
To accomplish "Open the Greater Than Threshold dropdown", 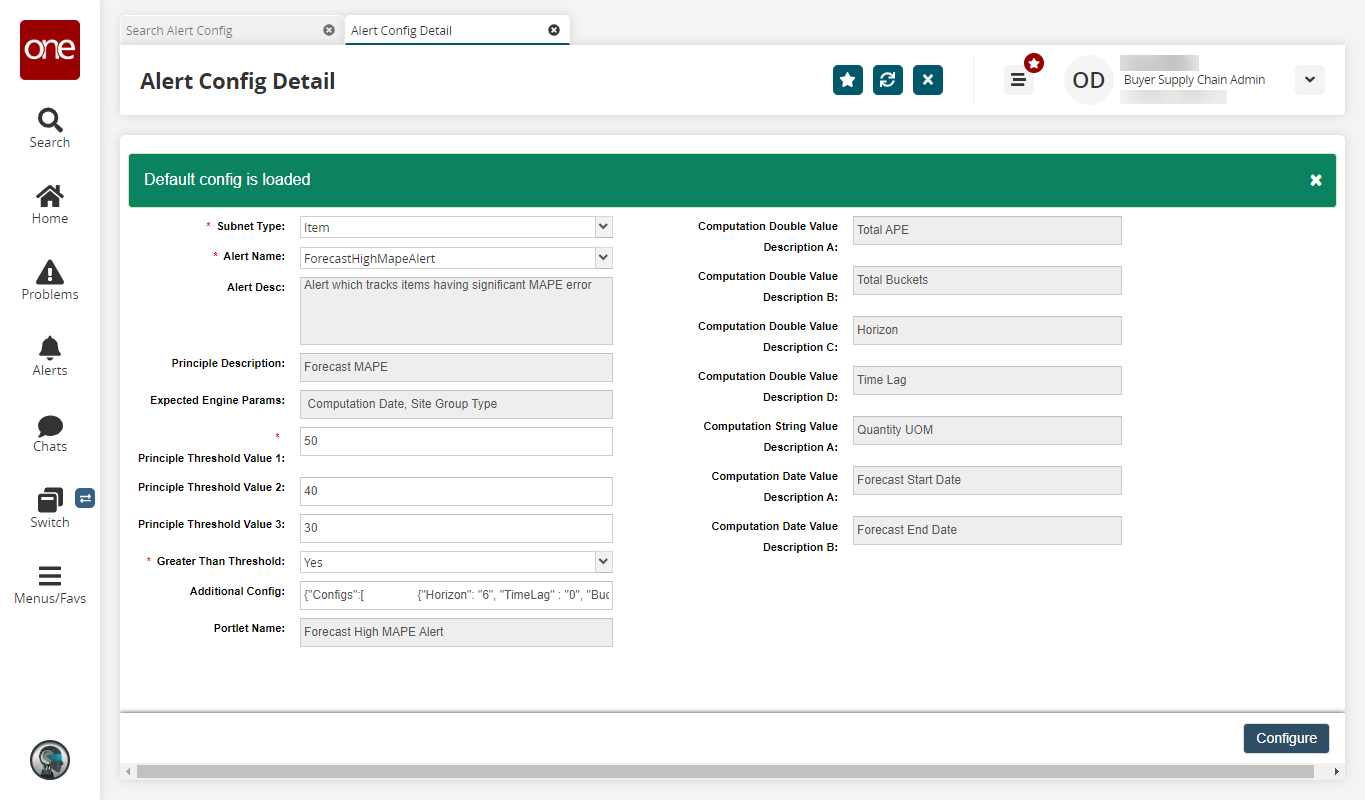I will click(x=603, y=562).
